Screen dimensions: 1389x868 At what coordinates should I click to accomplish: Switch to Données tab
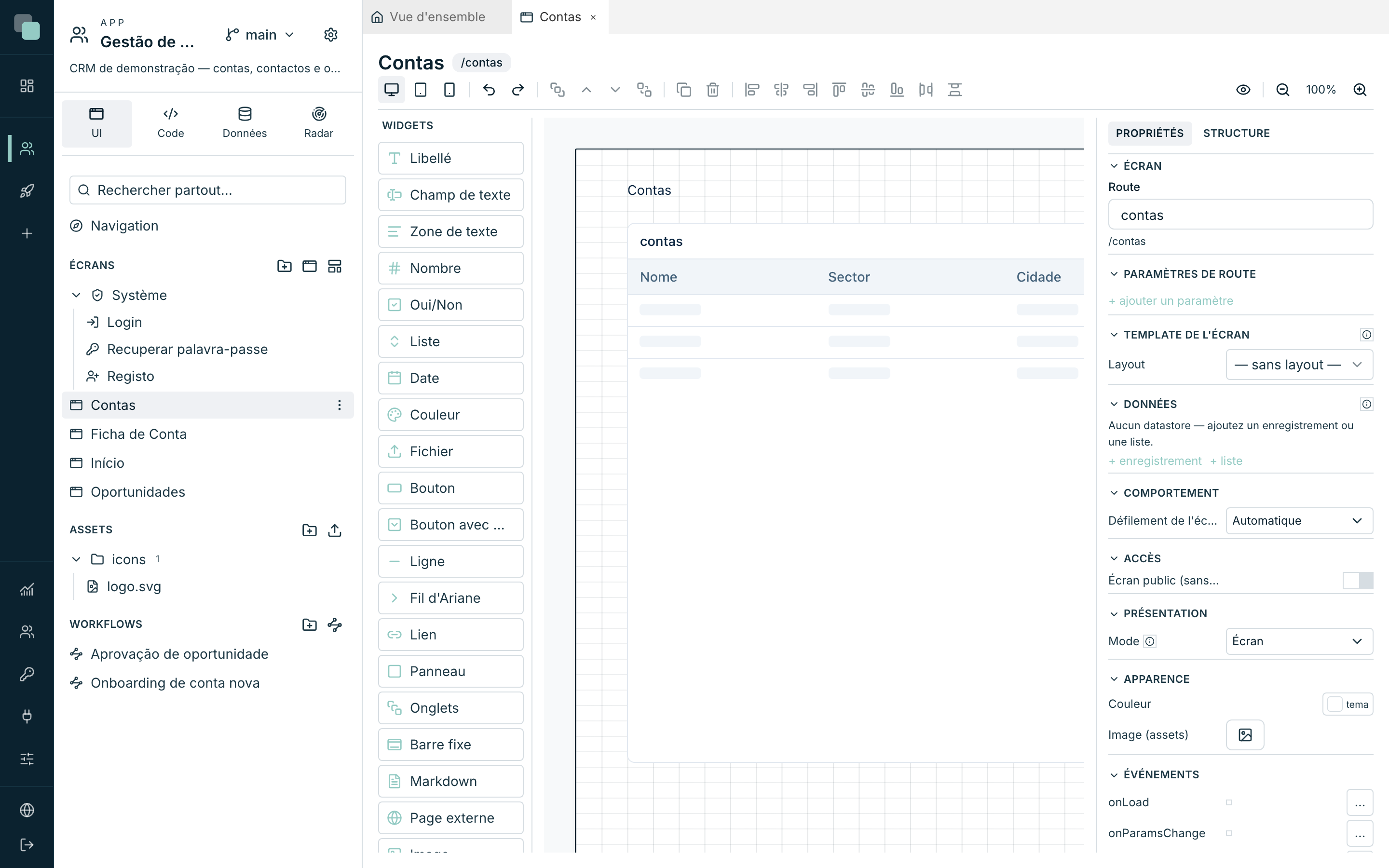click(x=245, y=123)
